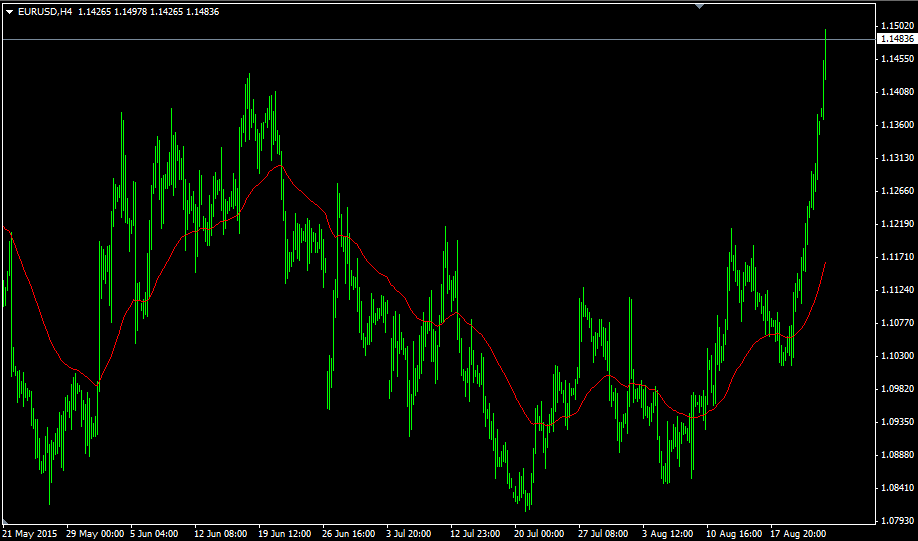Viewport: 918px width, 541px height.
Task: Click price scale value 1.10770
Action: (x=897, y=323)
